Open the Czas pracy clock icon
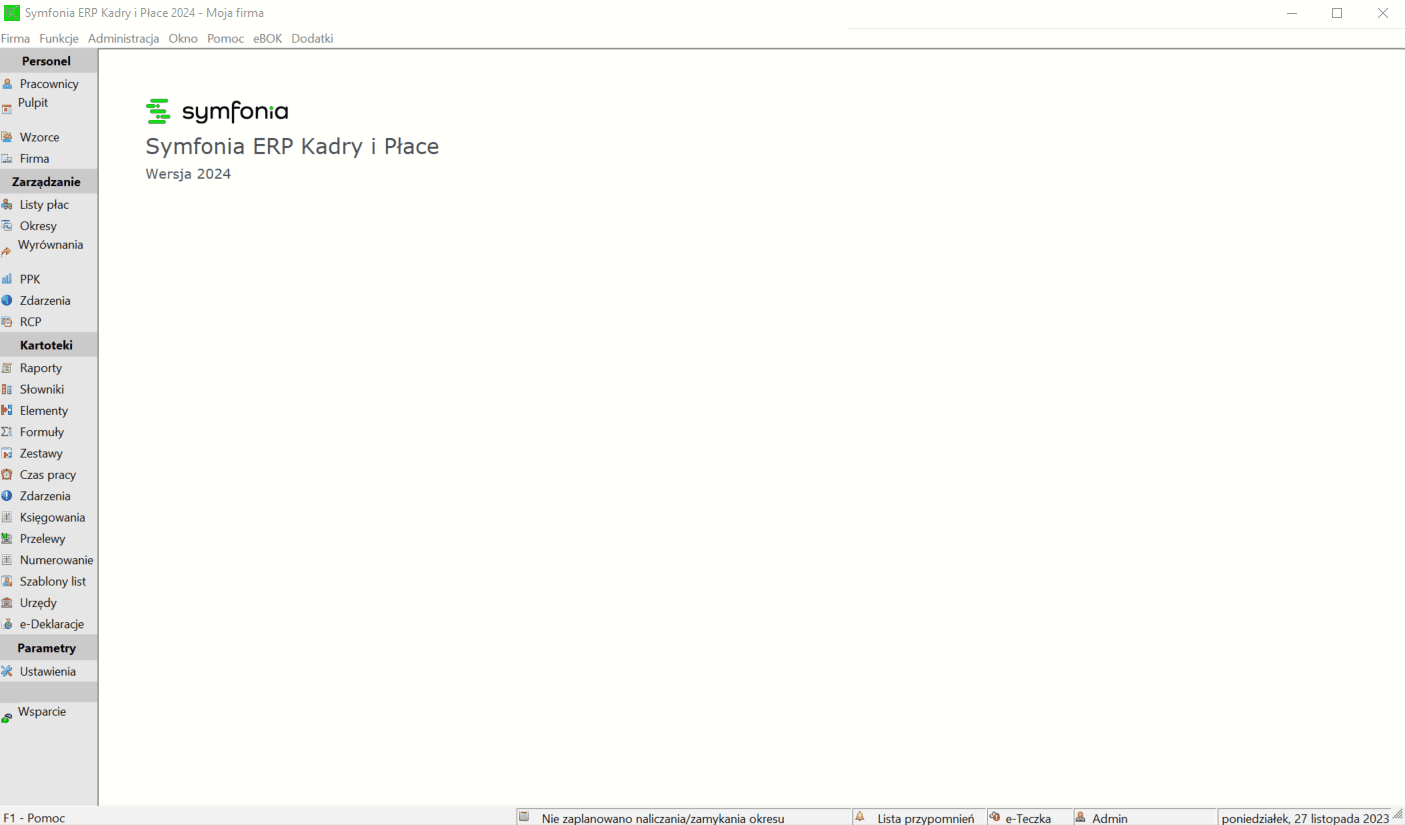 point(7,475)
